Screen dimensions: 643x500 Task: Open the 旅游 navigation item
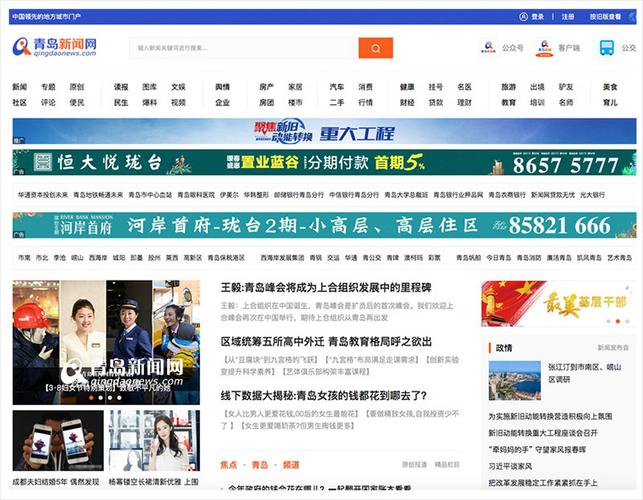pos(508,87)
